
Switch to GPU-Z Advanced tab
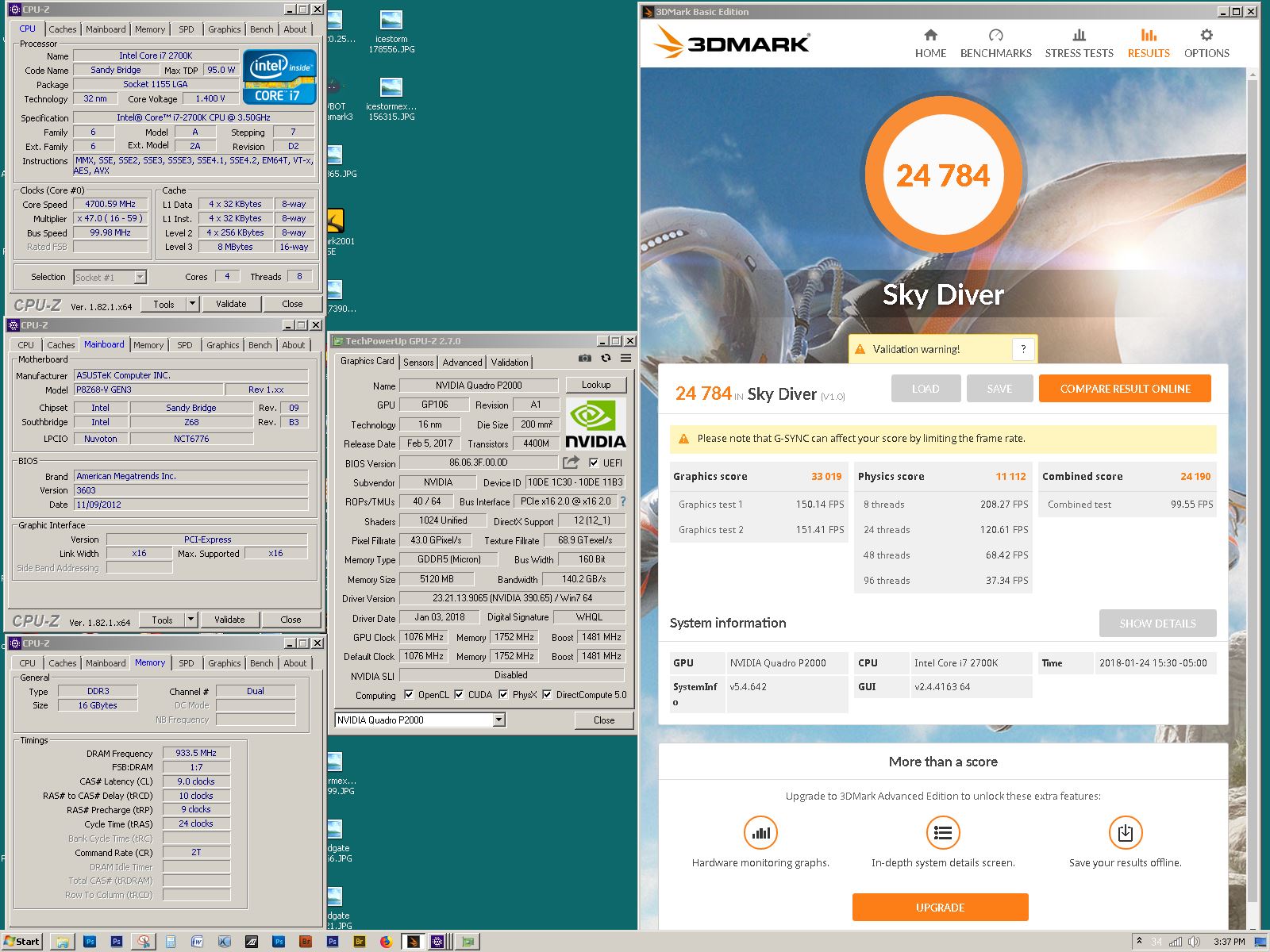(462, 363)
